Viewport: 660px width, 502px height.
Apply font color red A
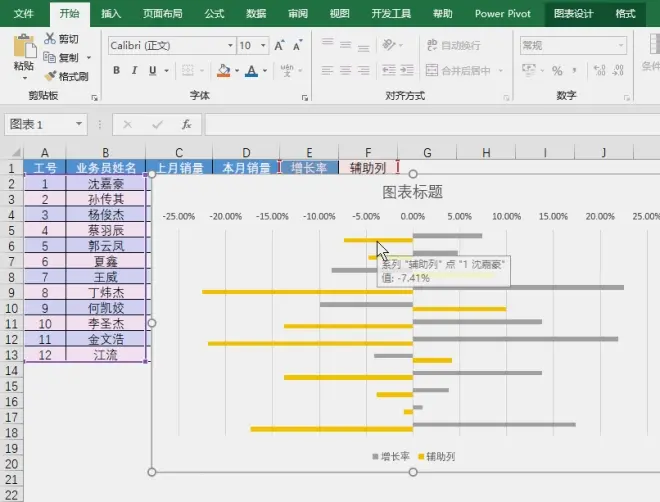click(x=252, y=70)
